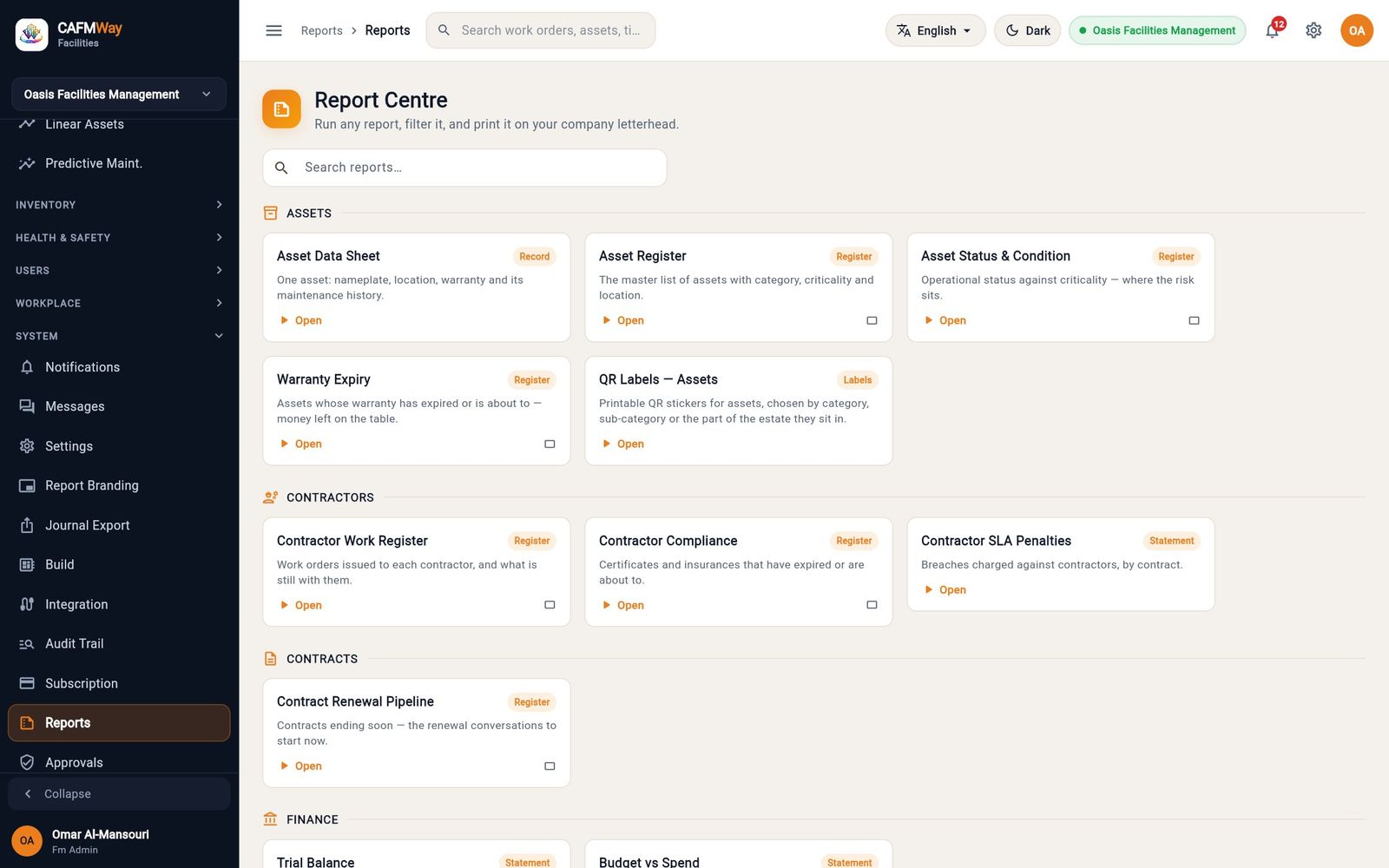1389x868 pixels.
Task: Open the Contractor SLA Penalties report
Action: point(945,589)
